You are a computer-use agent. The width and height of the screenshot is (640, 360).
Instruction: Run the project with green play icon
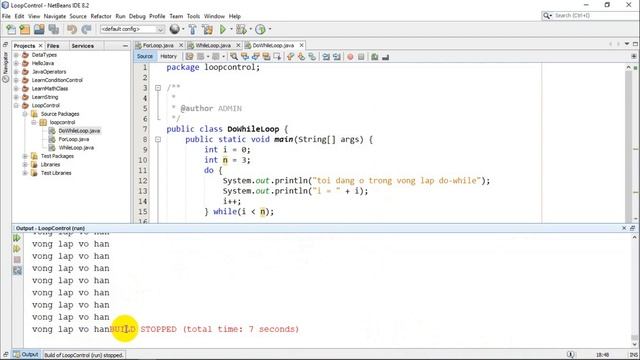(223, 29)
